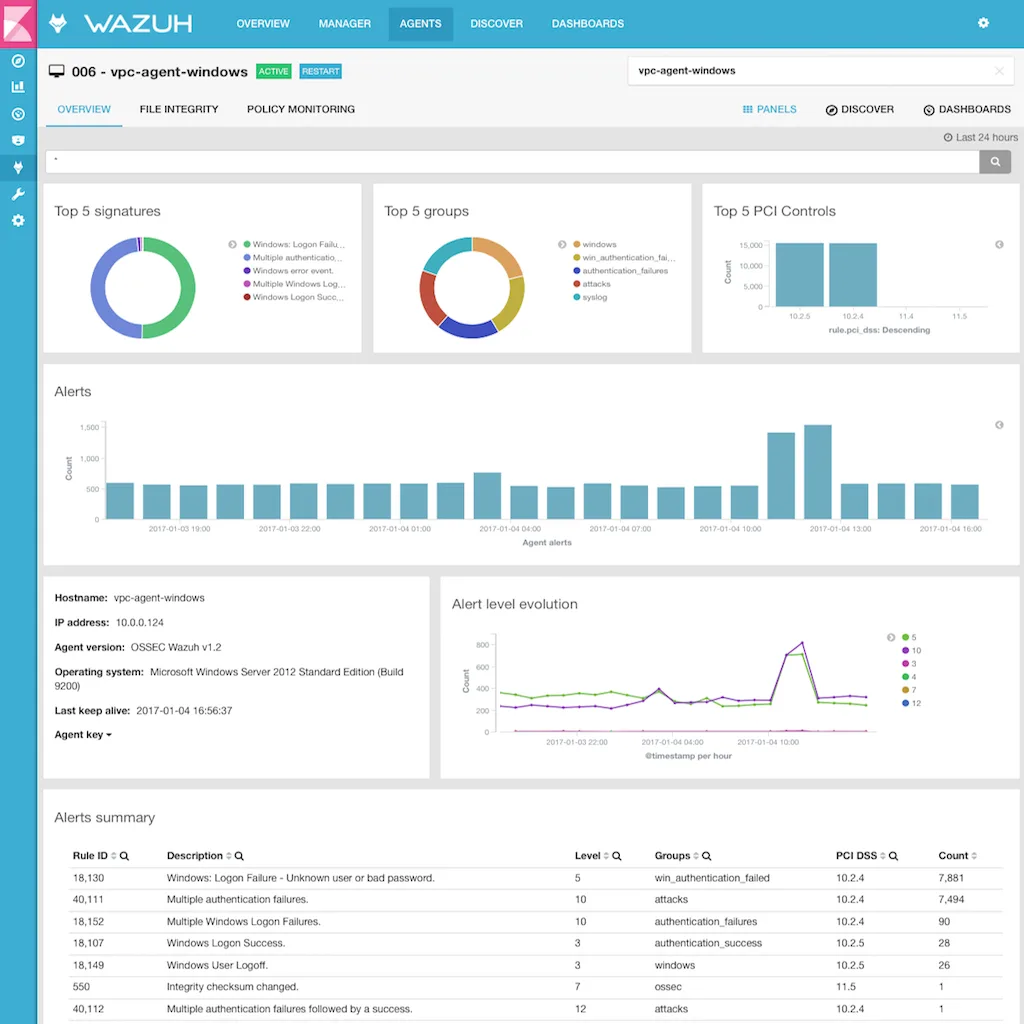Open Discover compass icon in sidebar

click(18, 61)
